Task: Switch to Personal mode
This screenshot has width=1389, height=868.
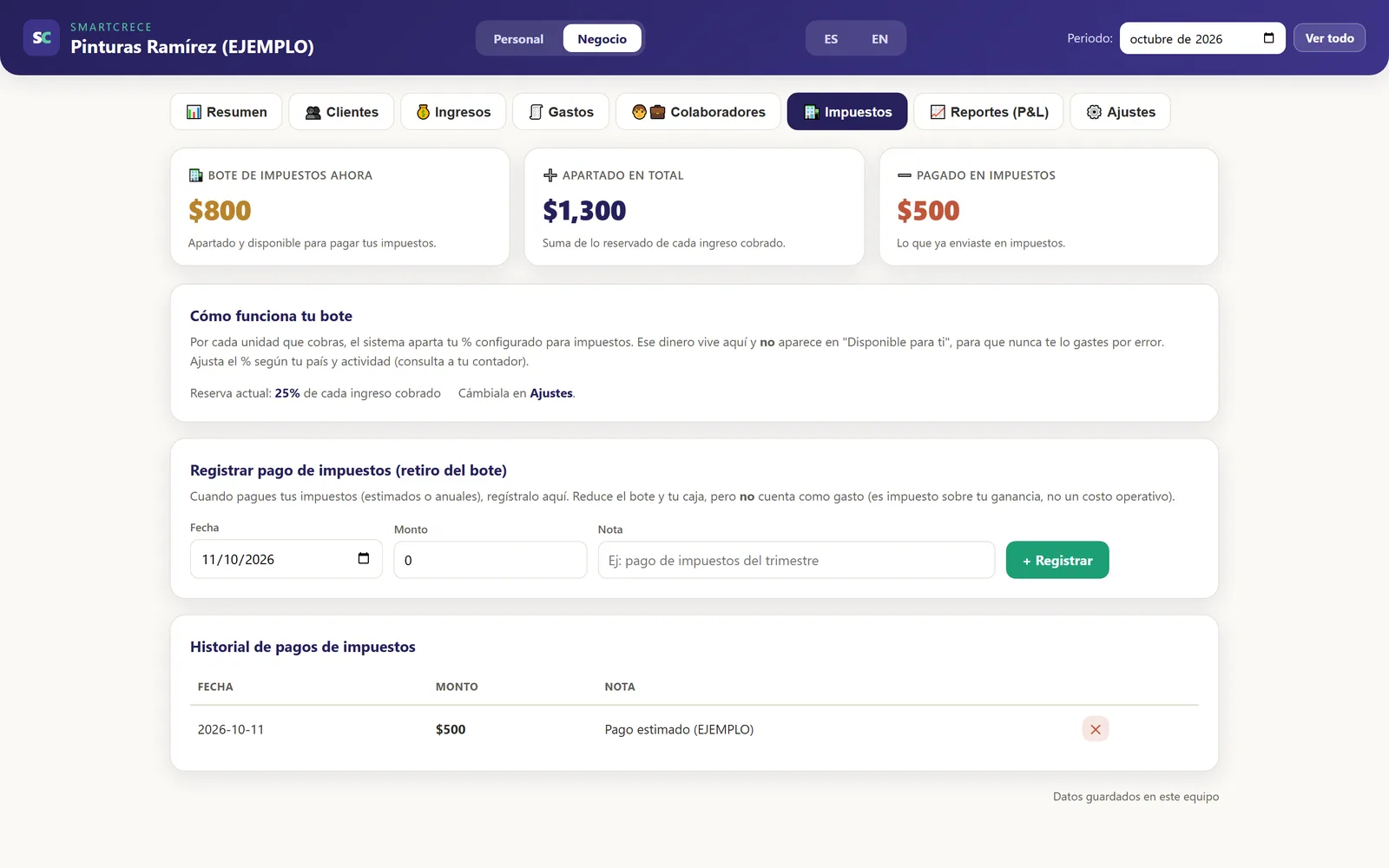Action: tap(518, 39)
